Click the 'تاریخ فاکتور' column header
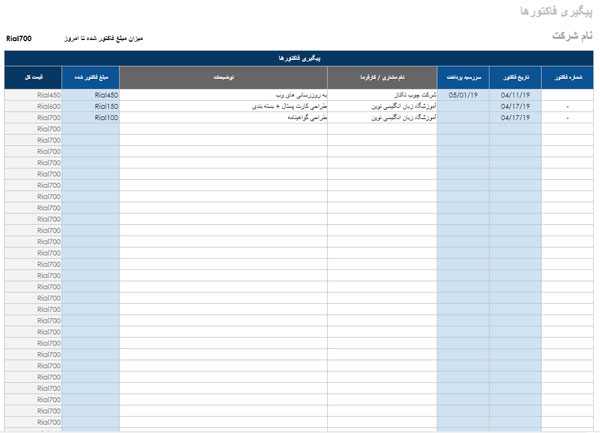 (515, 77)
